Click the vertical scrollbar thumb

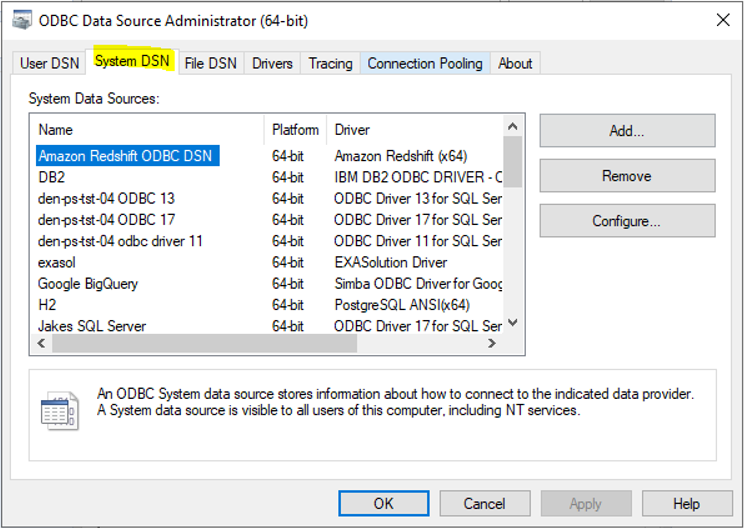tap(512, 162)
